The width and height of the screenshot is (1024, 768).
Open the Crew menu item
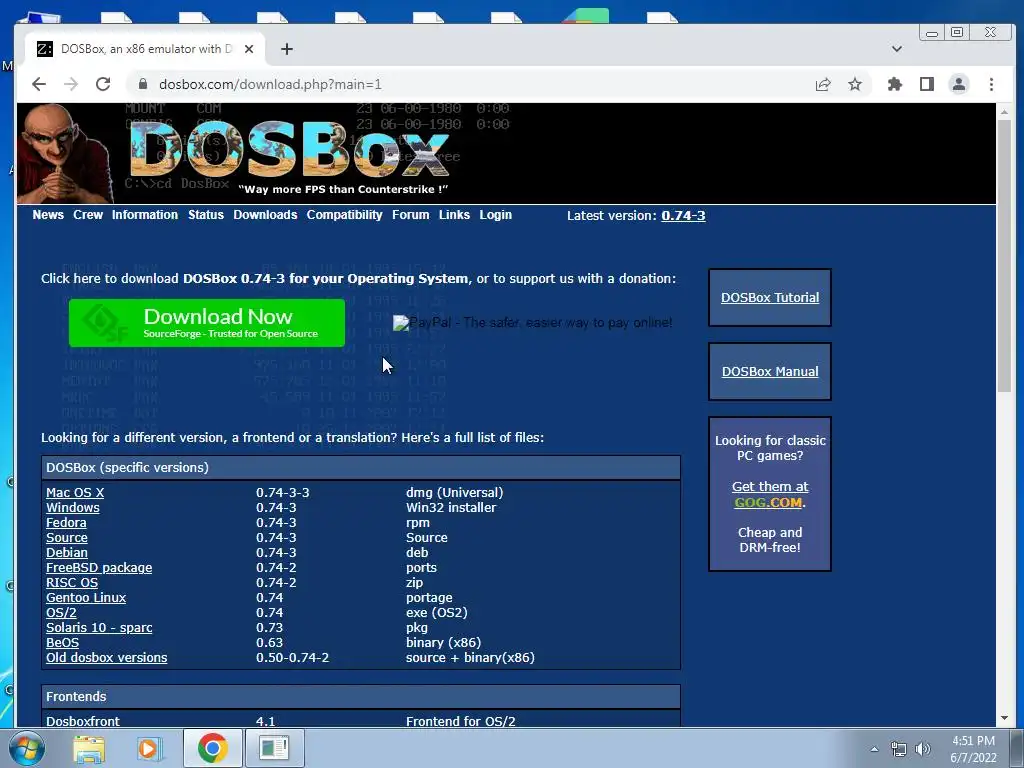[x=88, y=215]
